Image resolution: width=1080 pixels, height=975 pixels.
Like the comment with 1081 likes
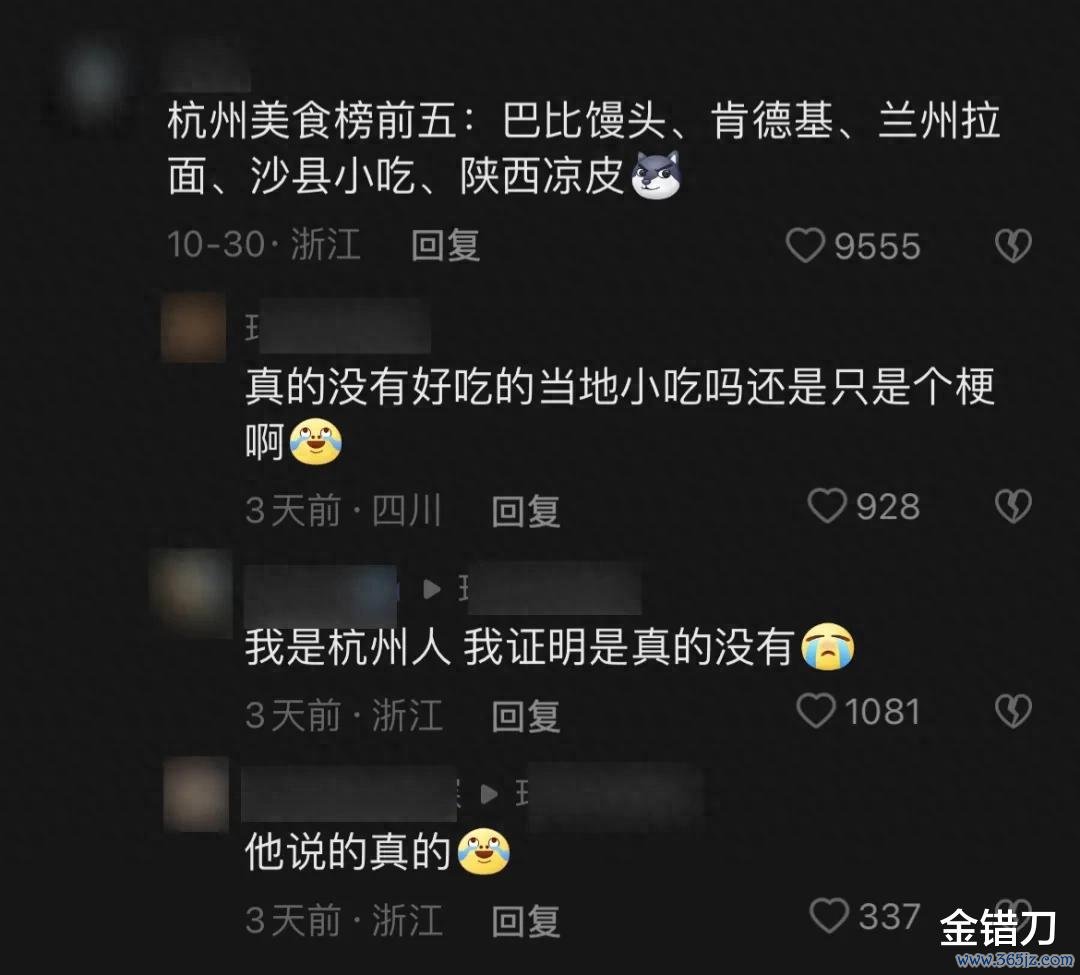click(816, 711)
